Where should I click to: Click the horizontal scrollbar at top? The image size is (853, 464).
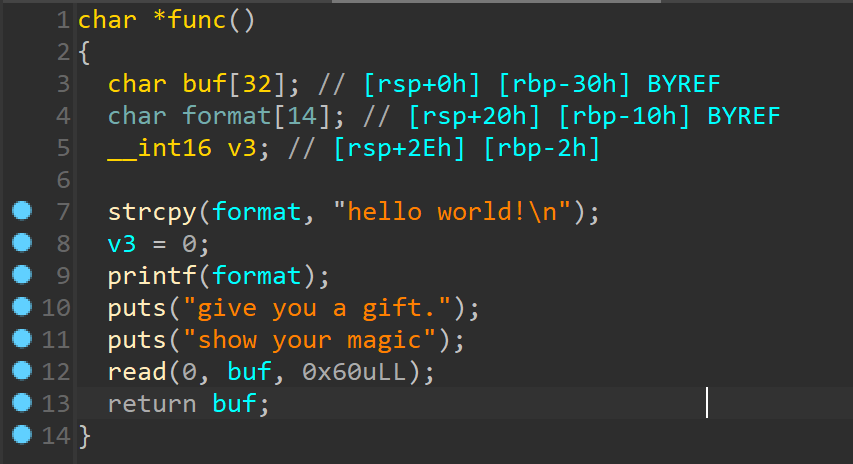pos(496,2)
